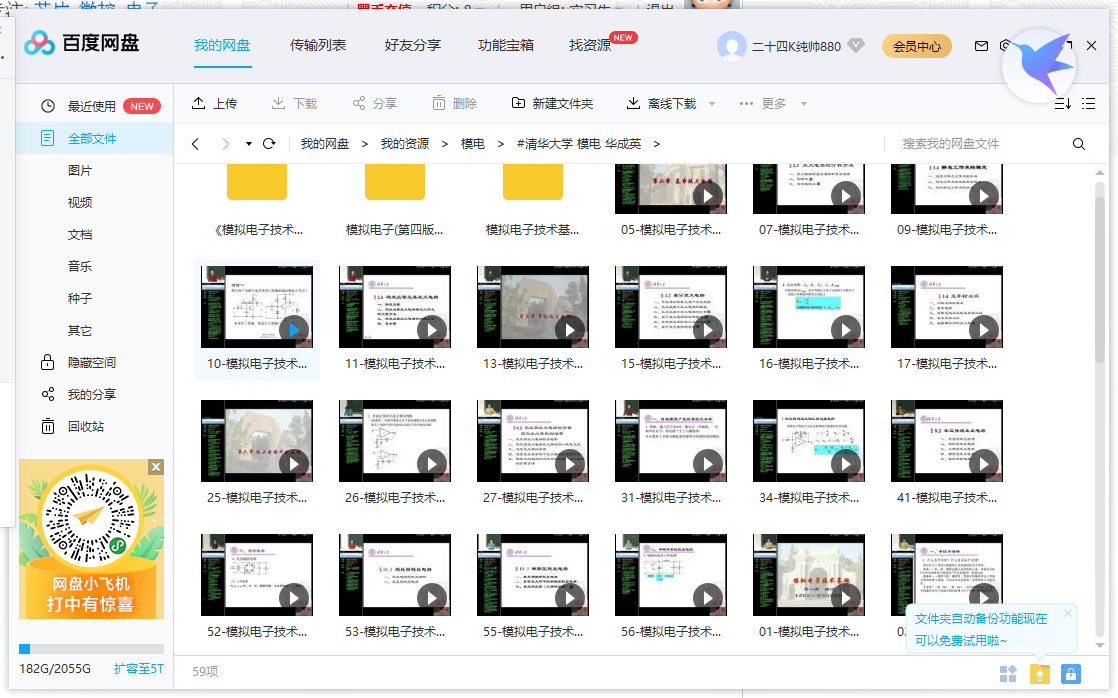Viewport: 1118px width, 698px height.
Task: Close the auto-backup tip popup
Action: point(1067,613)
